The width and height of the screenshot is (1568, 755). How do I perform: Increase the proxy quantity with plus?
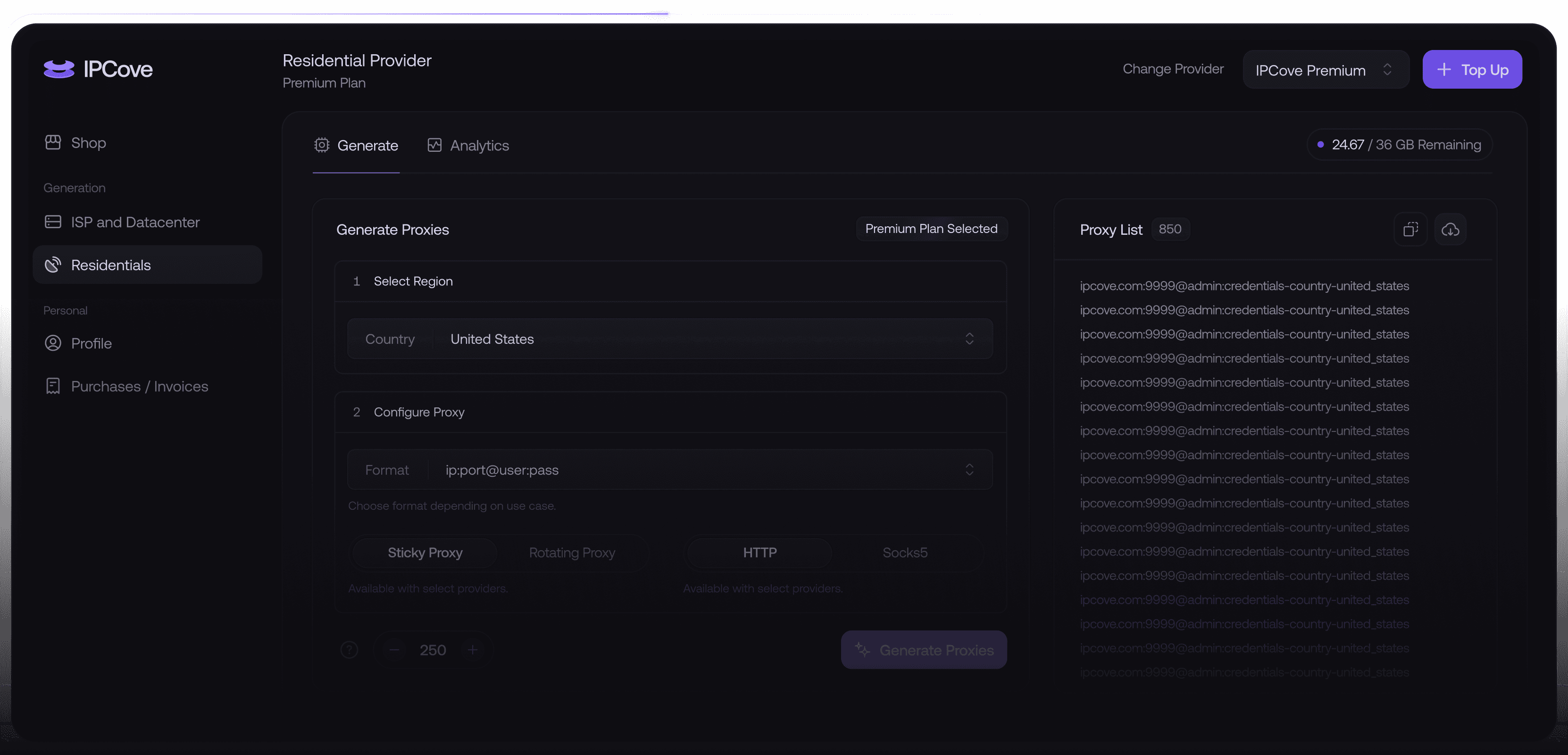pos(472,650)
